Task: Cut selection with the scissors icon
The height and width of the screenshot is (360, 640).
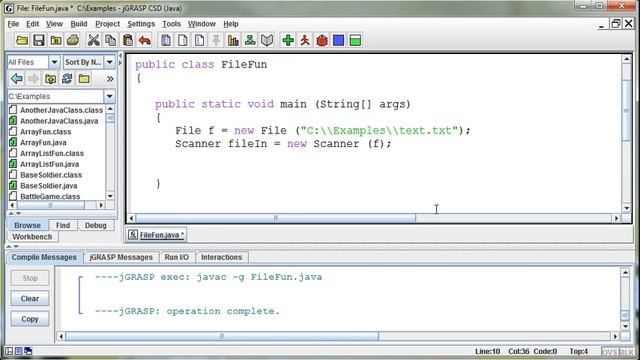Action: (93, 40)
